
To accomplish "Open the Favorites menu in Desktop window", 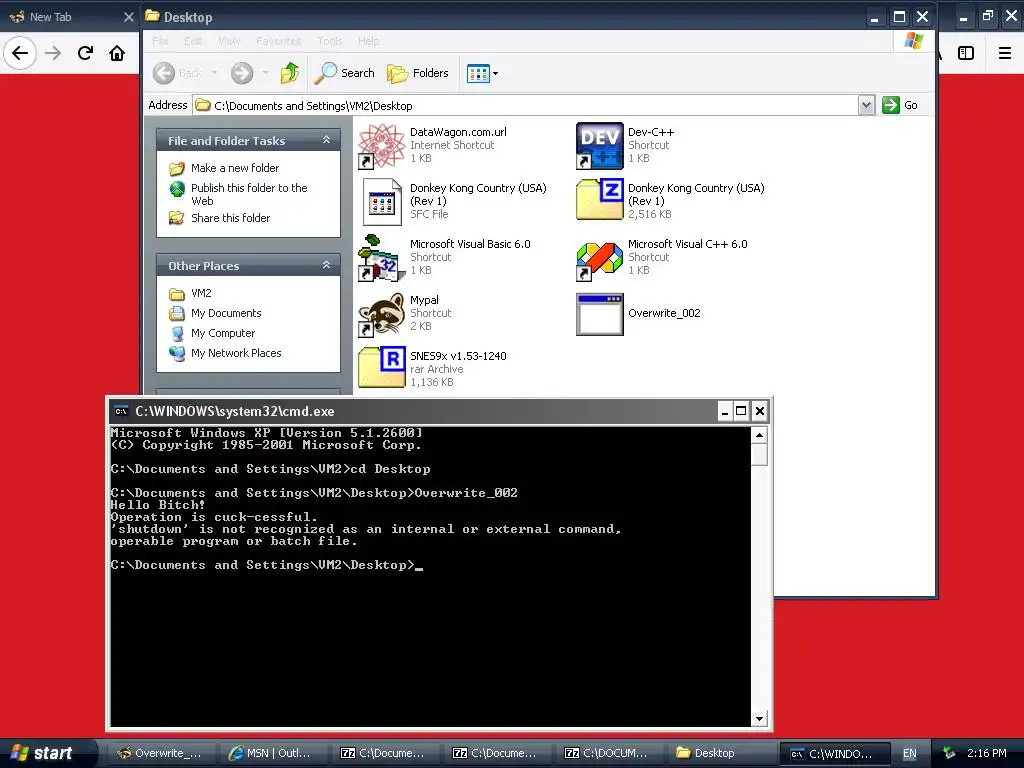I will point(279,41).
